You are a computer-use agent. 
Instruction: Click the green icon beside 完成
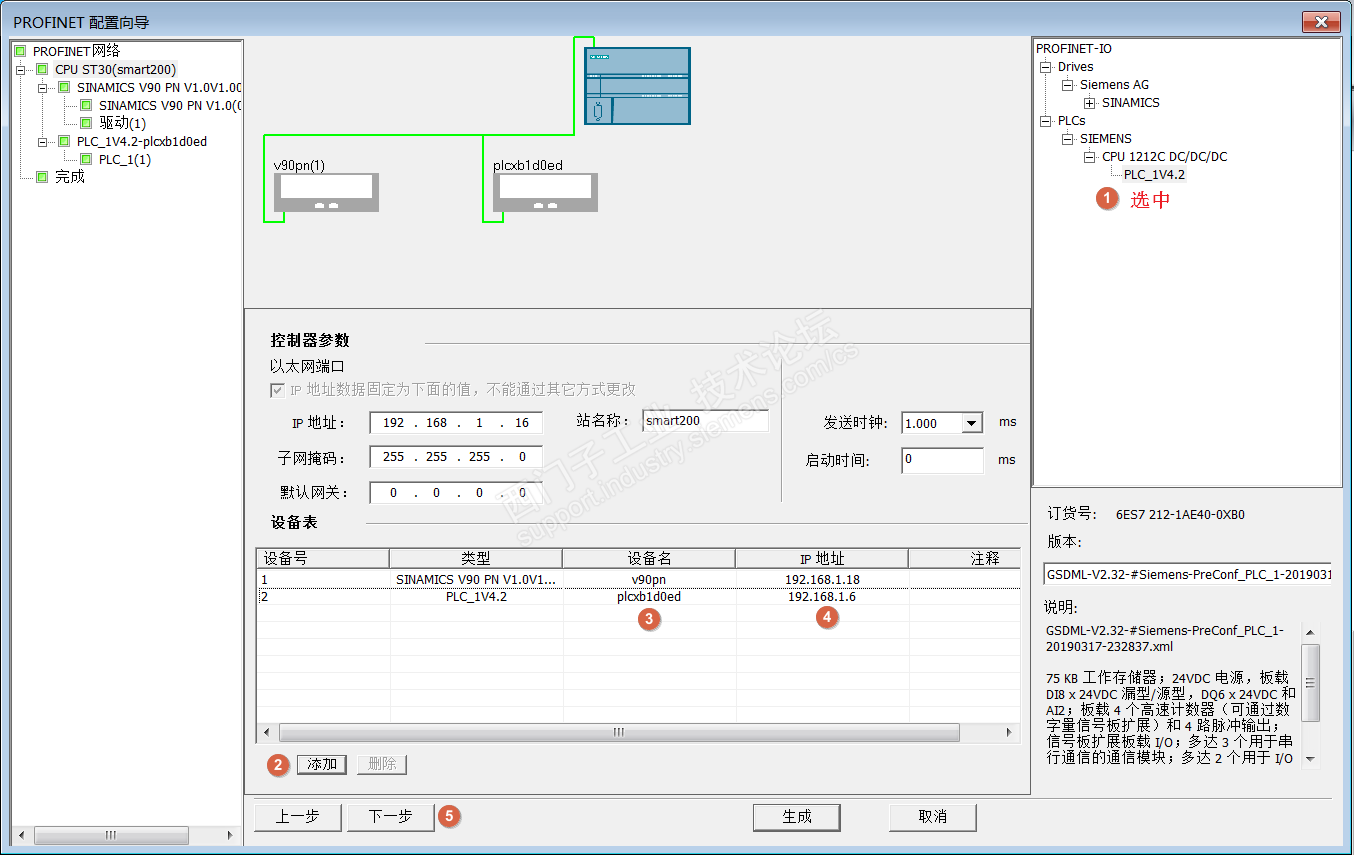coord(42,177)
